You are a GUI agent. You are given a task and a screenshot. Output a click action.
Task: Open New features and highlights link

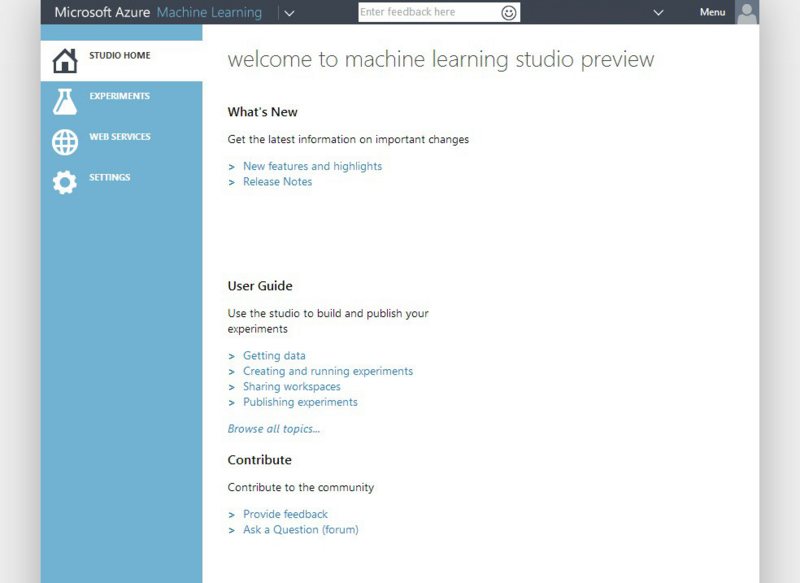(312, 166)
